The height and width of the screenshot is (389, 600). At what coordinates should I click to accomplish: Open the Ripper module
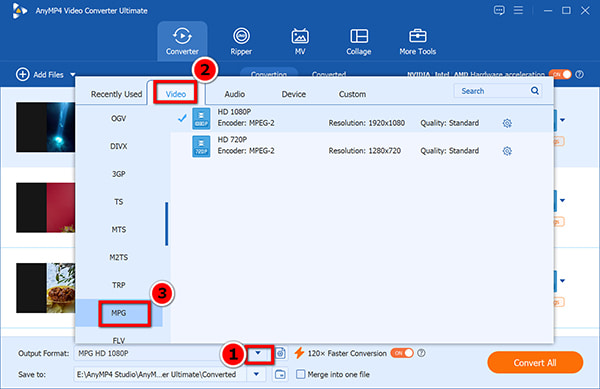coord(241,41)
